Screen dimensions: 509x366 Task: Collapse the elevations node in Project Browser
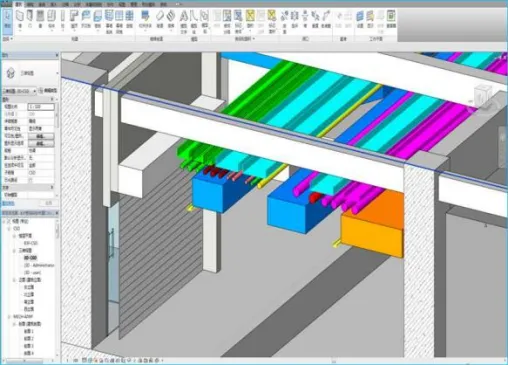point(15,280)
